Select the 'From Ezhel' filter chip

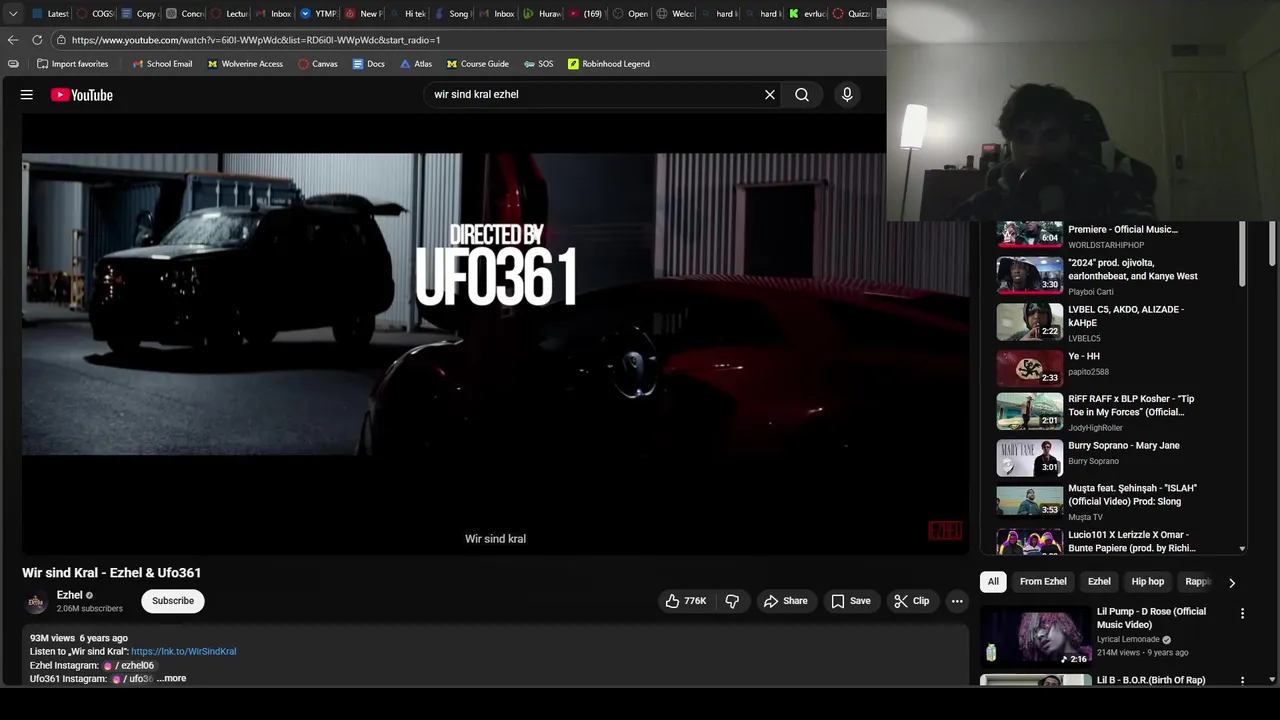point(1043,582)
